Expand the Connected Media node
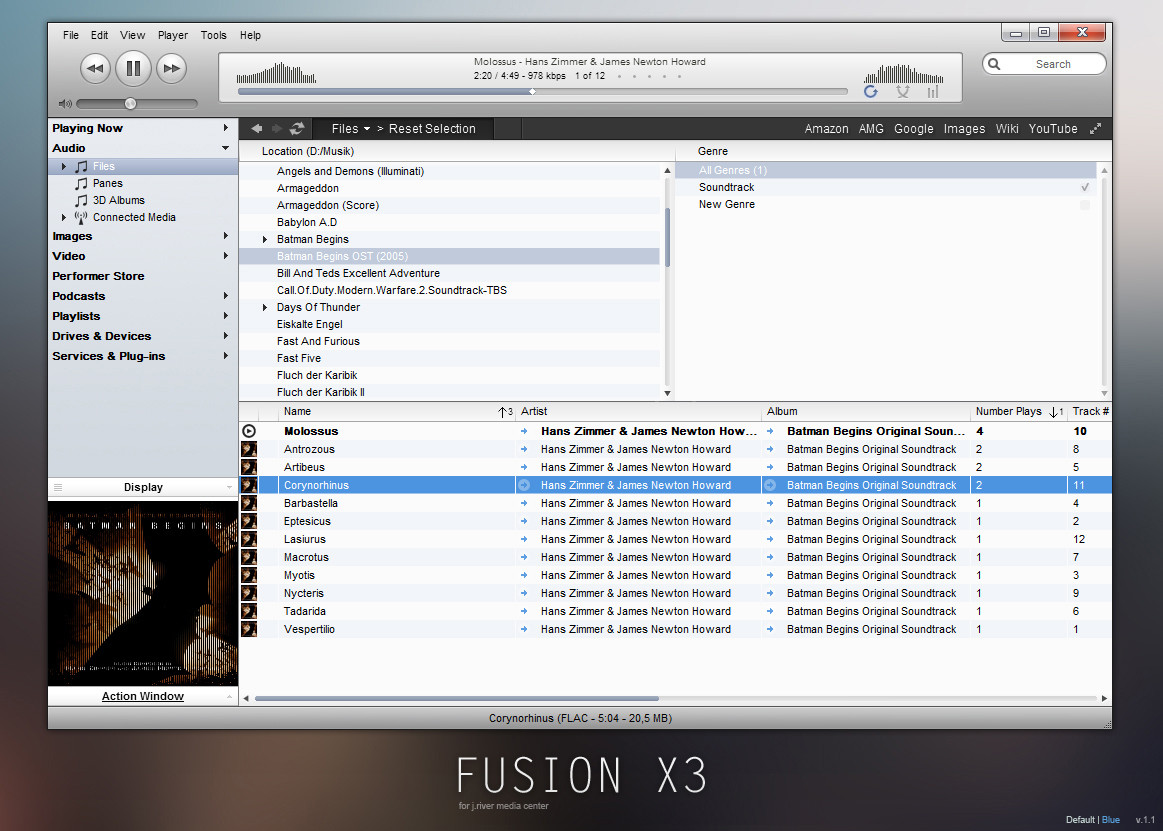The height and width of the screenshot is (831, 1163). [64, 217]
